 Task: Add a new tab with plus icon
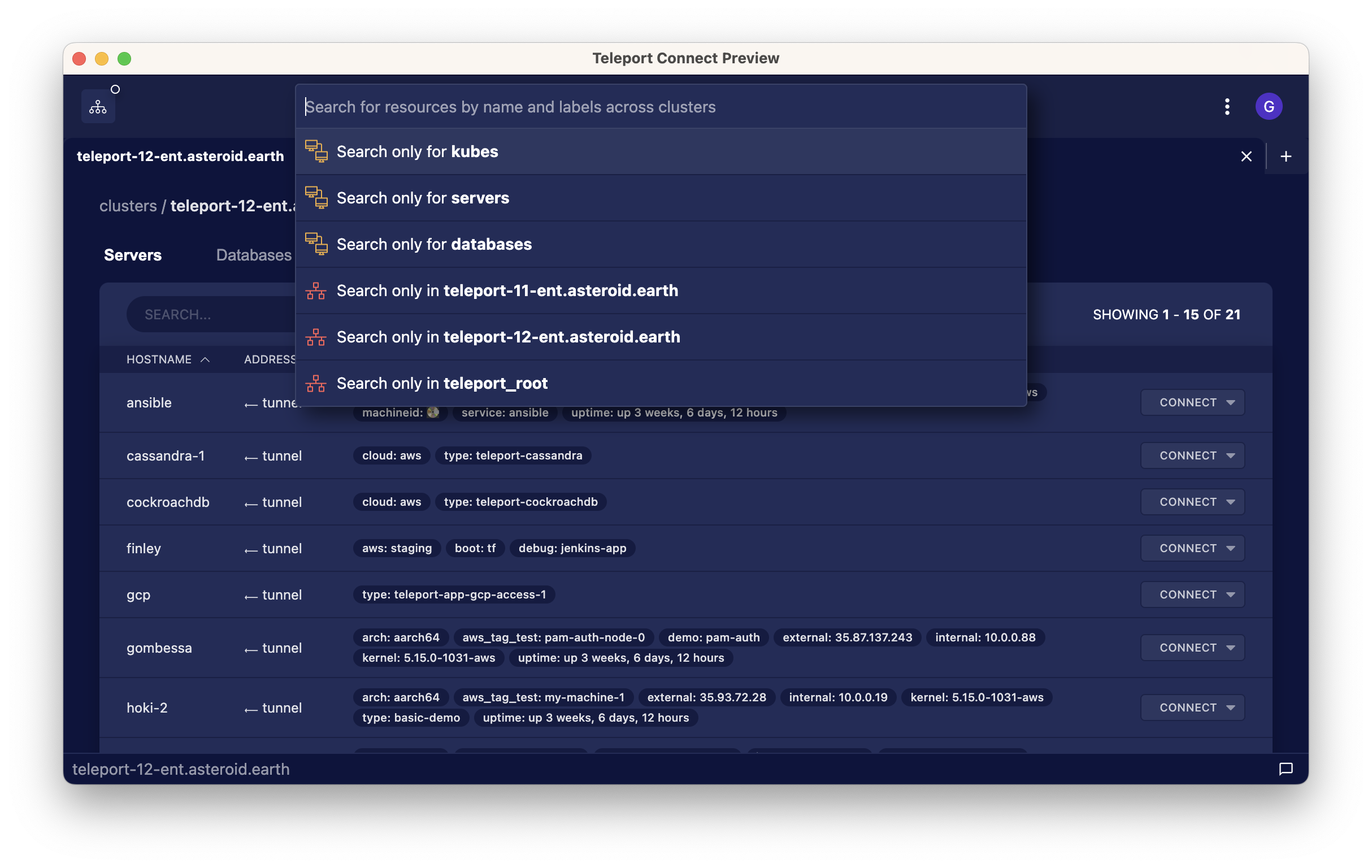[x=1286, y=156]
